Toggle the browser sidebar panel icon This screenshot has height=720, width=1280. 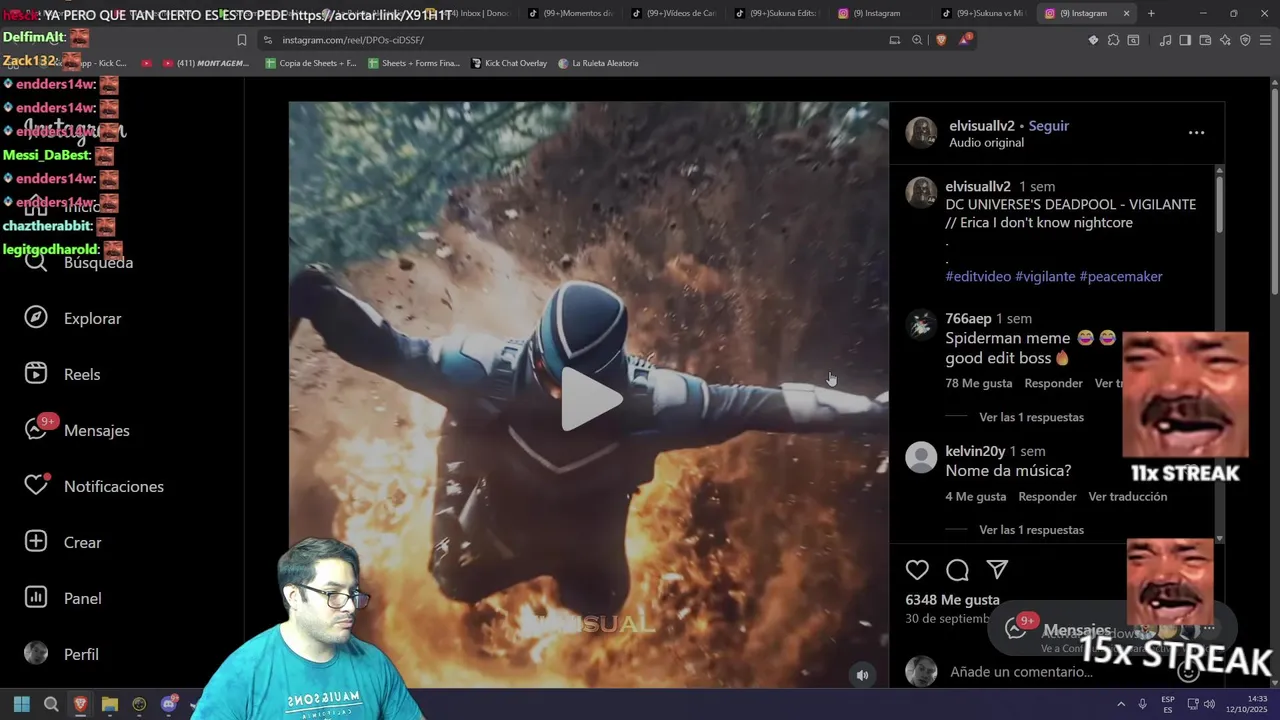tap(1185, 40)
